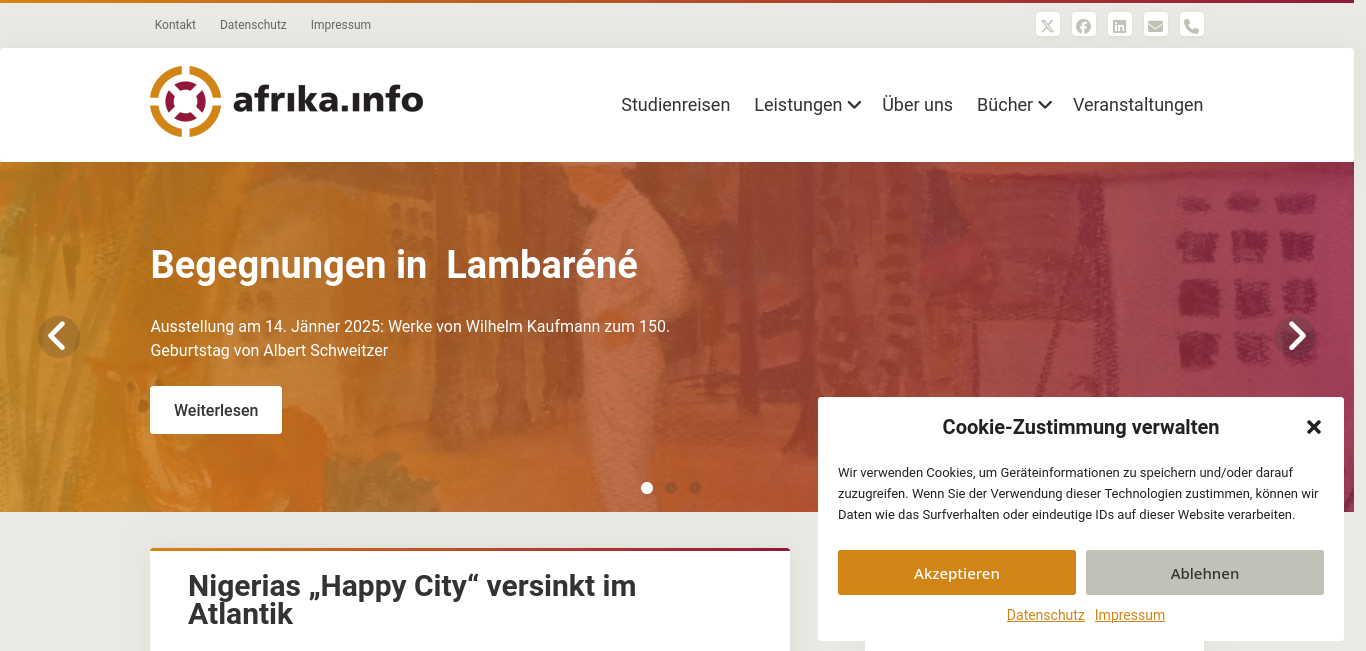Click the afrika.info logo
The height and width of the screenshot is (651, 1366).
pyautogui.click(x=286, y=101)
